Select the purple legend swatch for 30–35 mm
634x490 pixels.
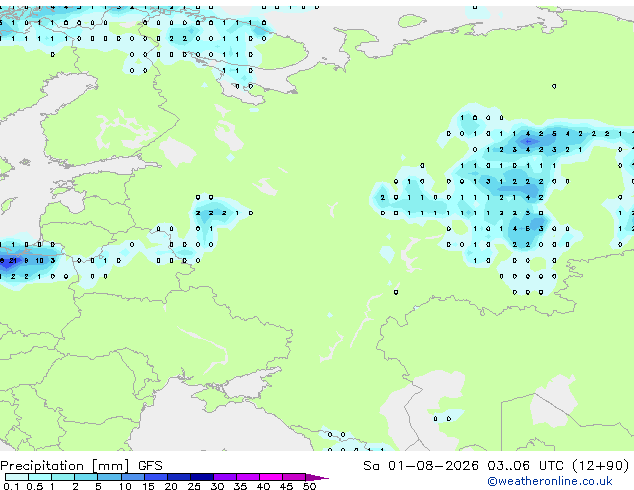(x=224, y=477)
